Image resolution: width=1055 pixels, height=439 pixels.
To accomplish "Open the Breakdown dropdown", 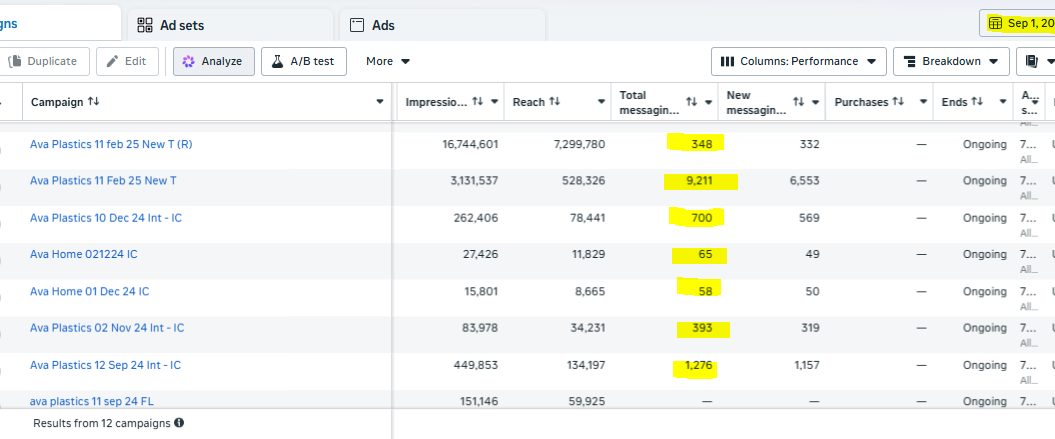I will coord(951,61).
